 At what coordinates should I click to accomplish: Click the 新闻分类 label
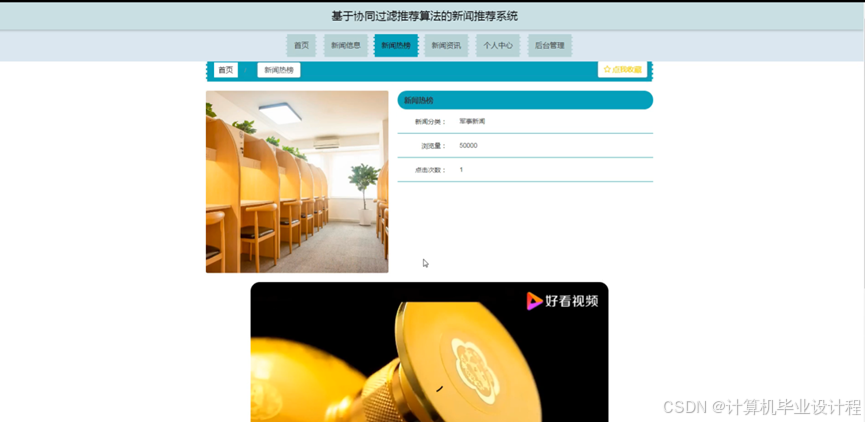[430, 122]
